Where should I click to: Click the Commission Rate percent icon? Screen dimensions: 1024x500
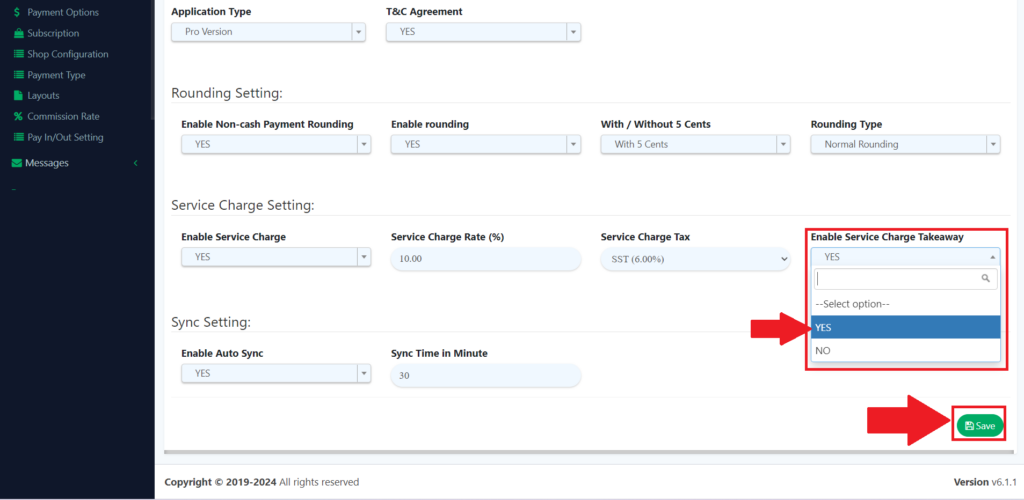(17, 117)
